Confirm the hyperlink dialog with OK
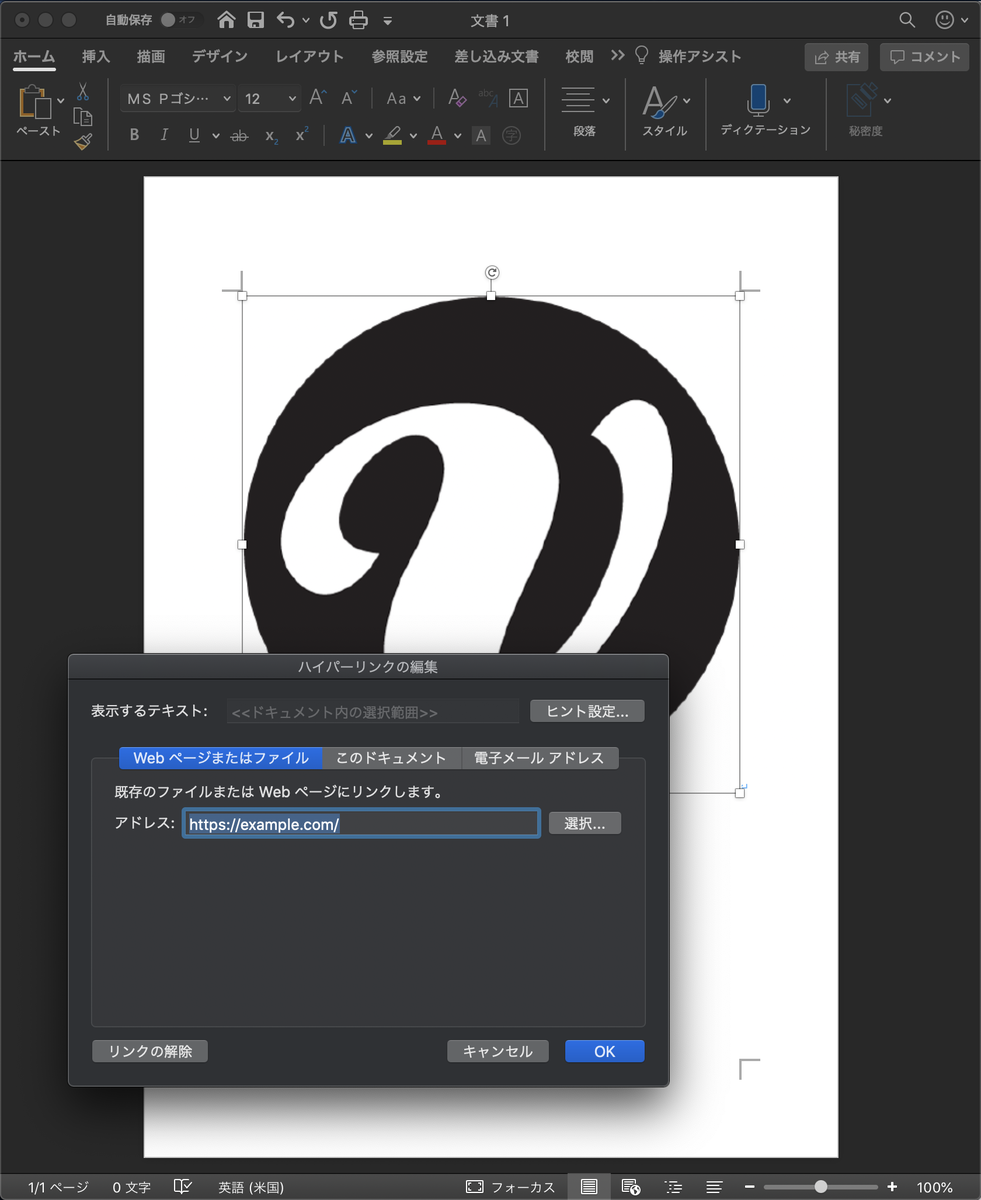 click(605, 1051)
